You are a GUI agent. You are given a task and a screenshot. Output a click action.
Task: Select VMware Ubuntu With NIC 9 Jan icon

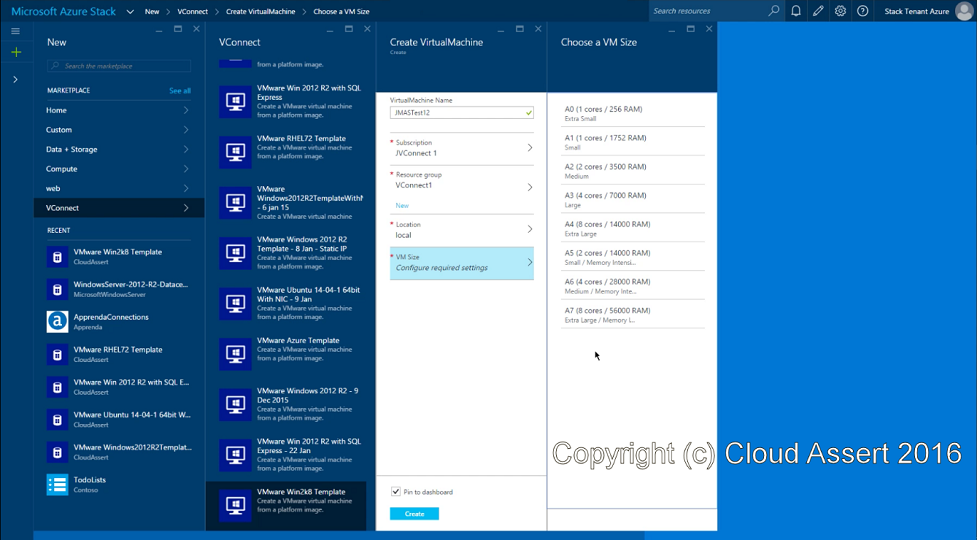pyautogui.click(x=236, y=303)
